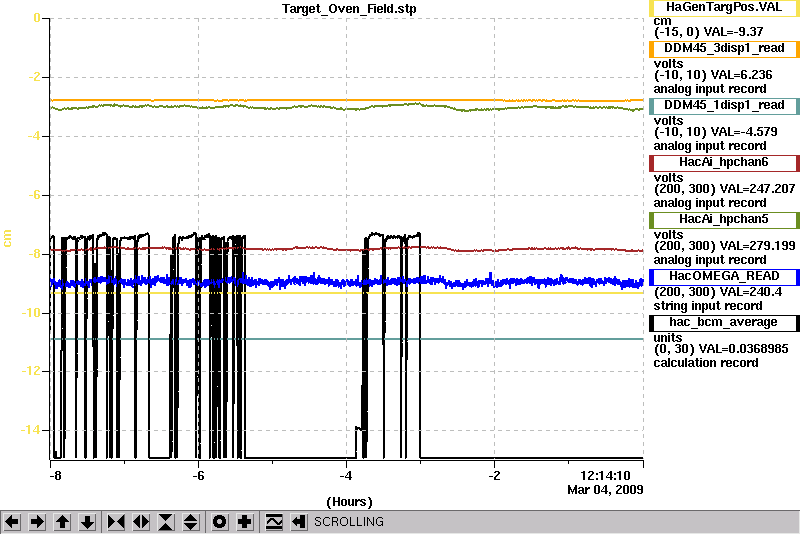Click the vertical zoom-out double-triangle icon
Image resolution: width=800 pixels, height=534 pixels.
pyautogui.click(x=190, y=522)
